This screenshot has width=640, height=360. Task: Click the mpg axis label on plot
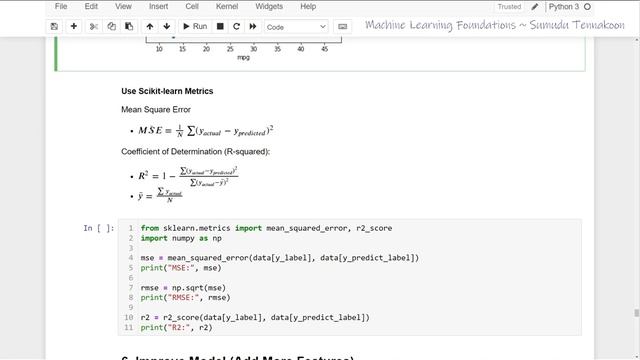[x=243, y=58]
